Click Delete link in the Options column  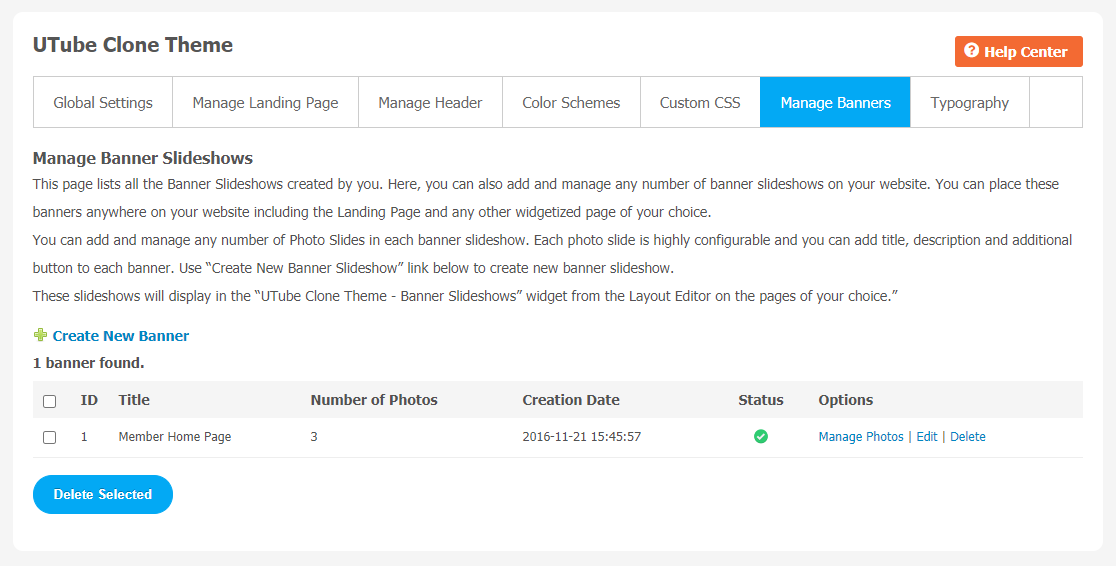[x=967, y=436]
